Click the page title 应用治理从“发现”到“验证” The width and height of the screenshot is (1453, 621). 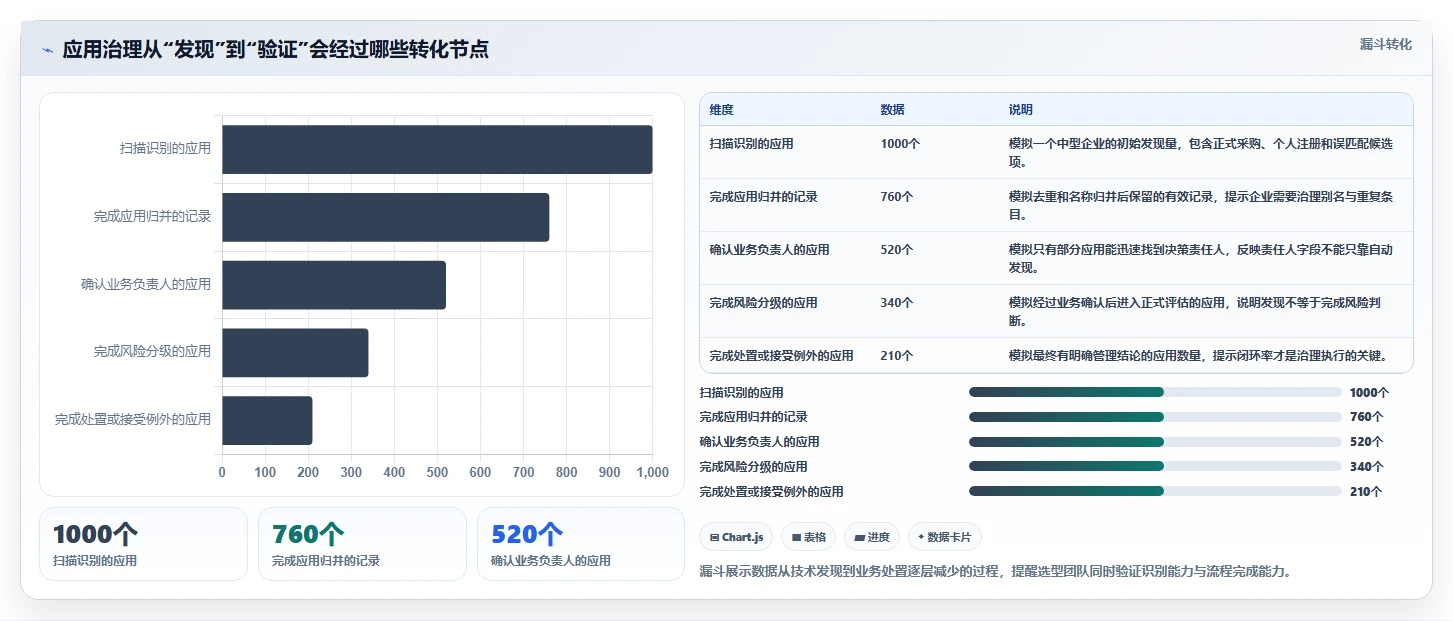coord(276,50)
